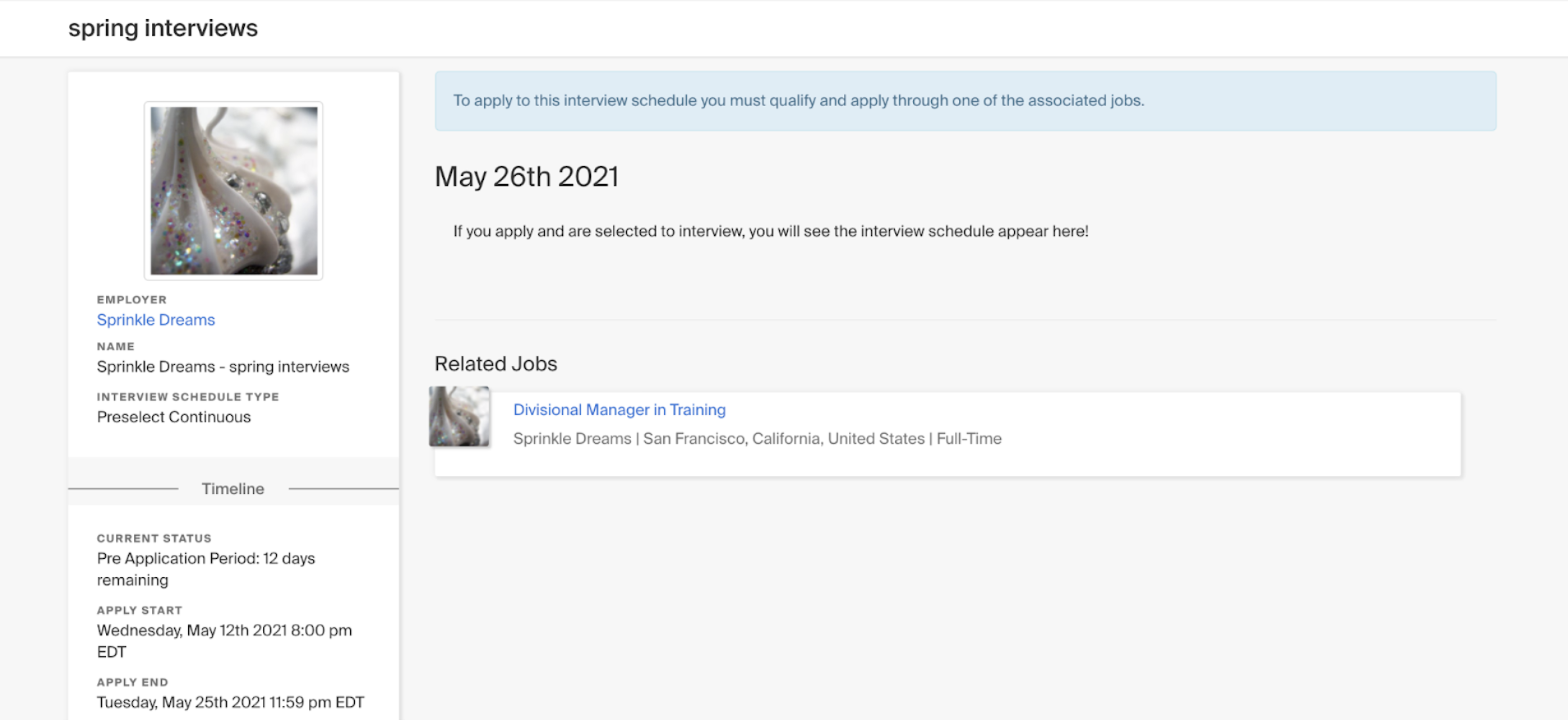The width and height of the screenshot is (1568, 725).
Task: Open the Divisional Manager in Training job
Action: [620, 409]
